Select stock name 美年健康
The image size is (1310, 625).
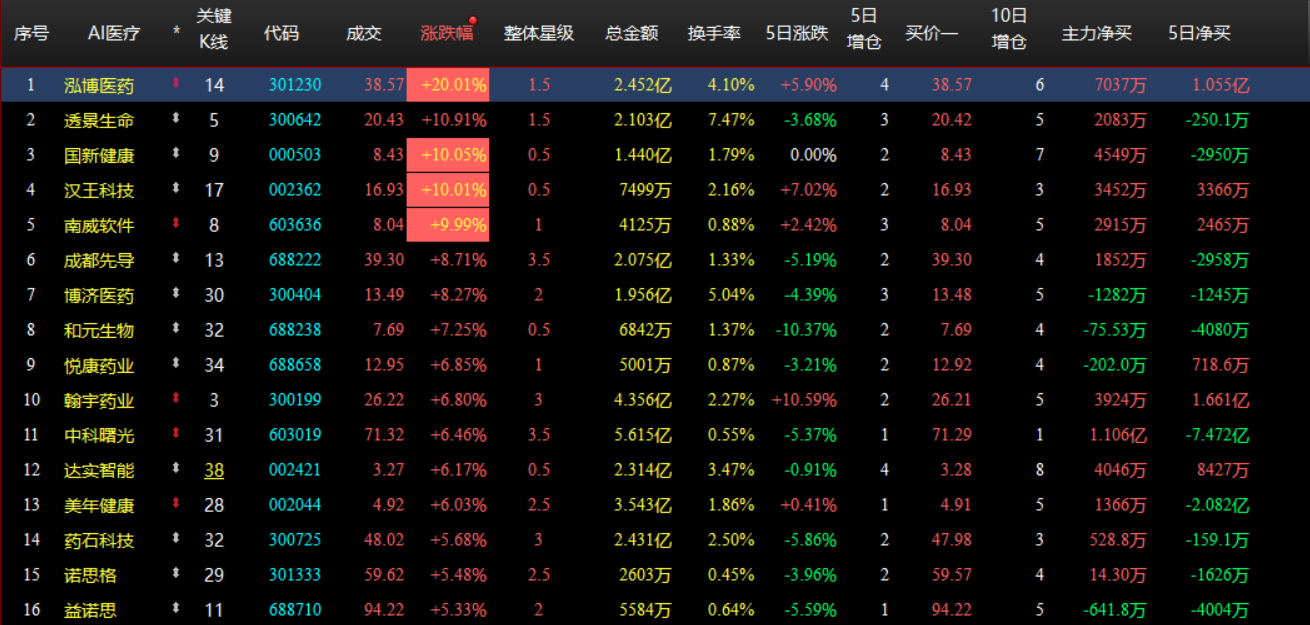point(98,505)
